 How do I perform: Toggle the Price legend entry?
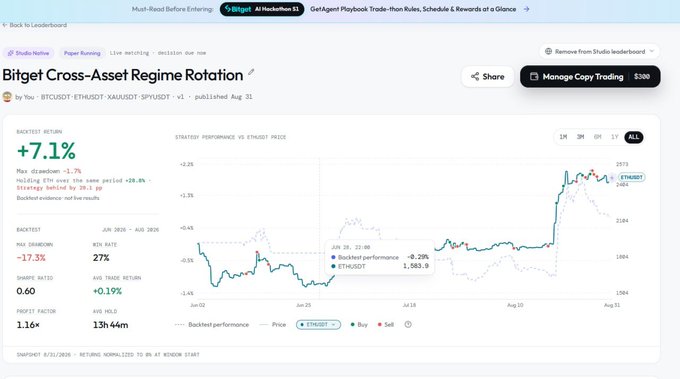point(273,325)
